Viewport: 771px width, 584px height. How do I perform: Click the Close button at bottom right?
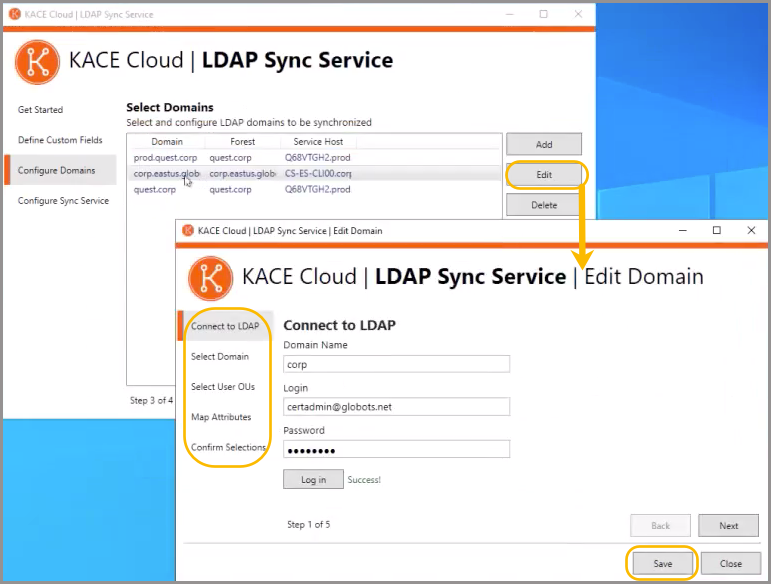731,564
